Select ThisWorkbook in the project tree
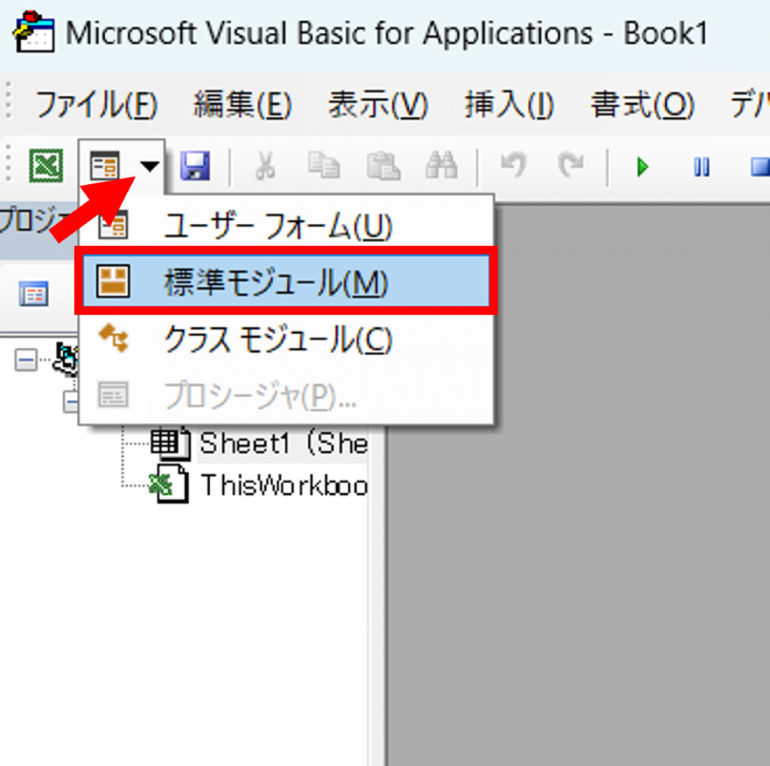The image size is (770, 766). point(284,486)
